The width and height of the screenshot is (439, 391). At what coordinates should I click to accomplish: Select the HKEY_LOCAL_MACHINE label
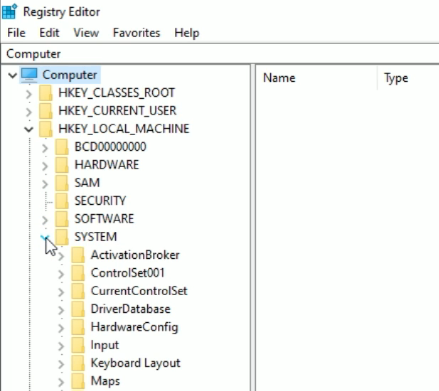[x=124, y=129]
